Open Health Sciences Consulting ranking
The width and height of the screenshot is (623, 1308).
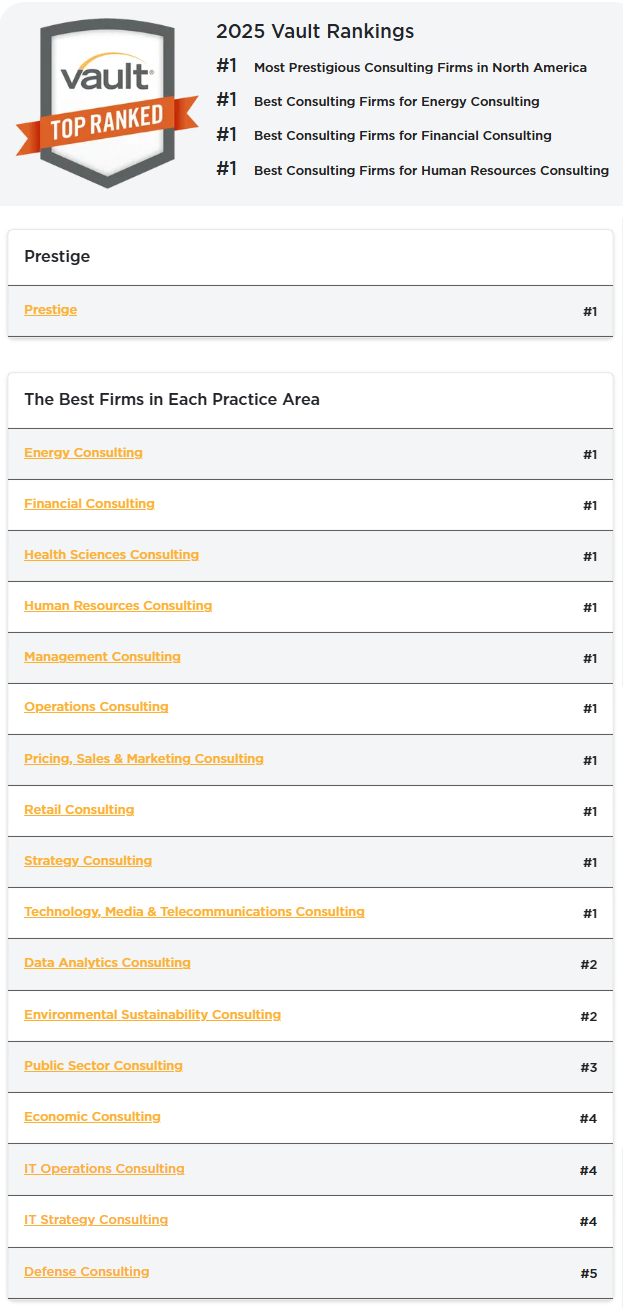point(111,555)
